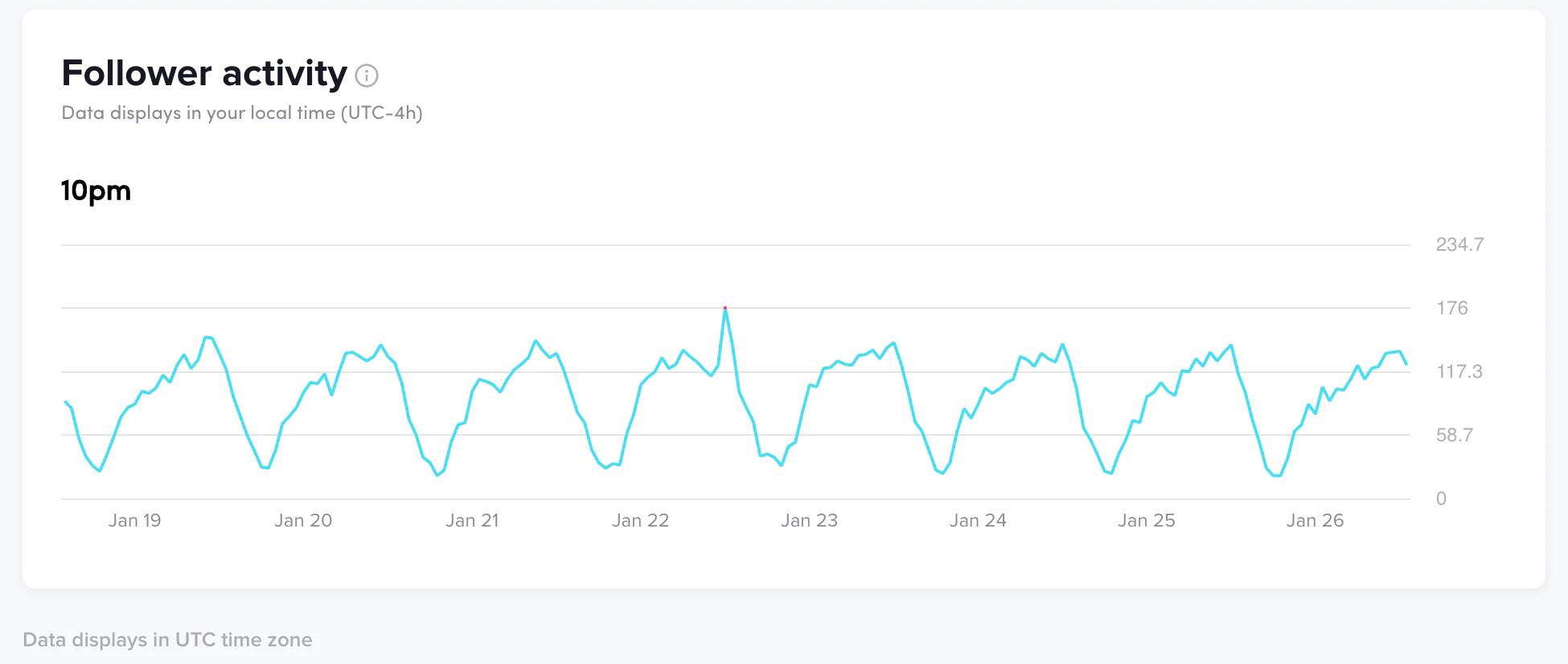Screen dimensions: 1568x664
Task: Click the 117.3 y-axis value
Action: point(1459,371)
